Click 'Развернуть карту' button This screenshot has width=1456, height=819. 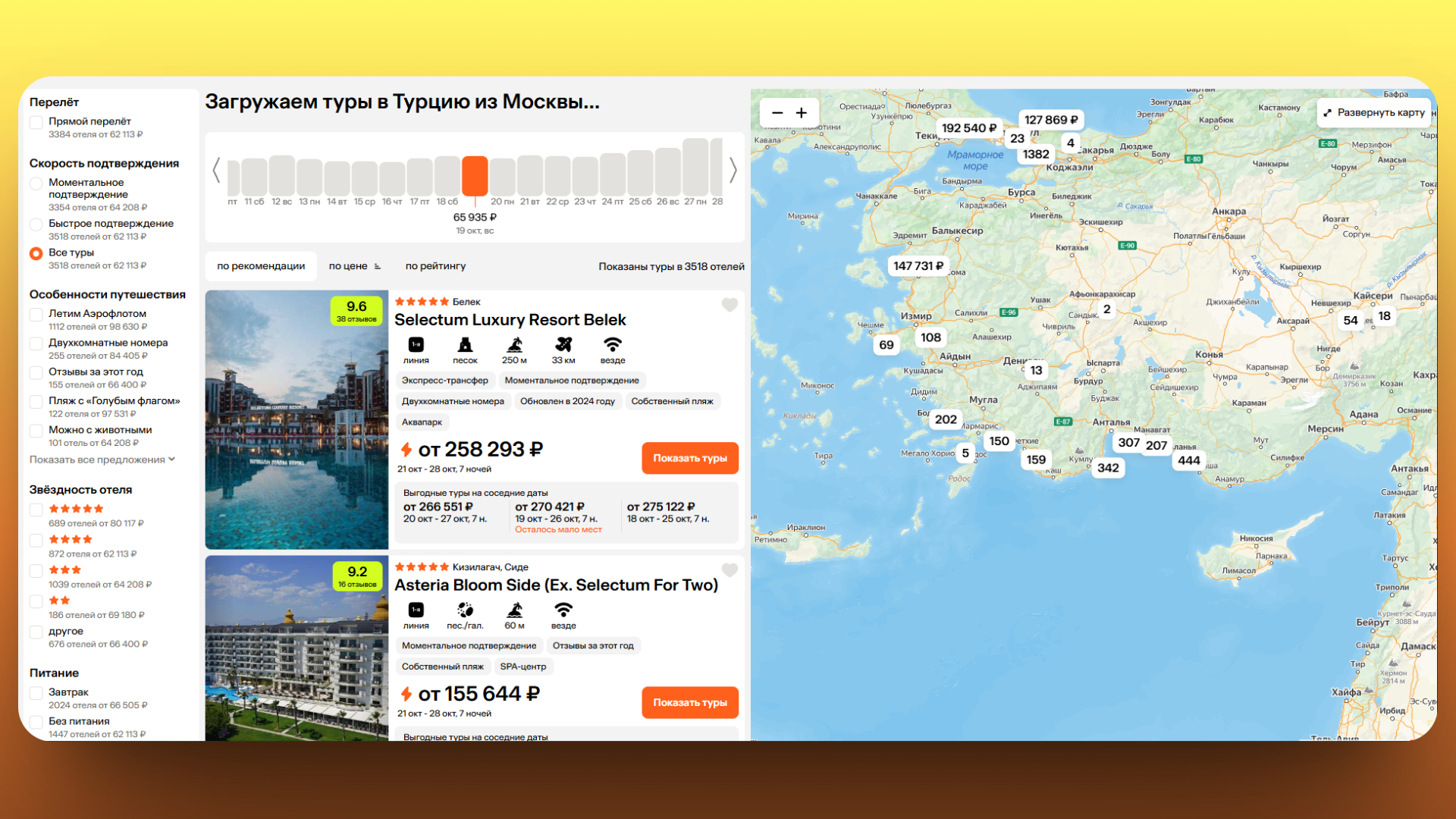[x=1375, y=112]
